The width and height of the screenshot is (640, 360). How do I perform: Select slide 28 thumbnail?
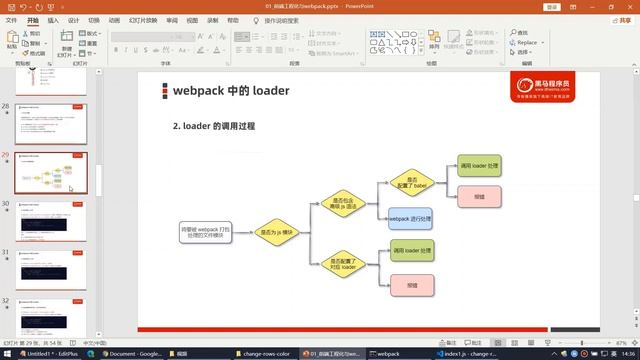pos(51,124)
